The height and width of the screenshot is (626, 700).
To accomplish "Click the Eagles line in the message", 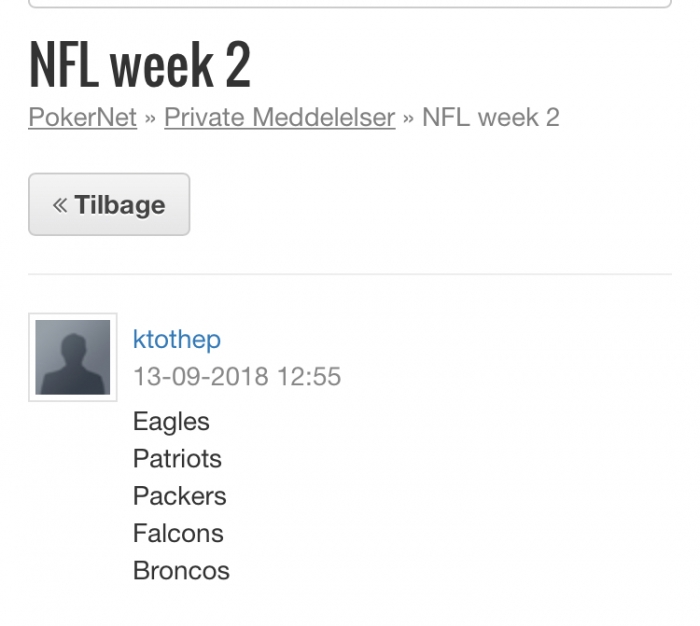I will pos(171,422).
